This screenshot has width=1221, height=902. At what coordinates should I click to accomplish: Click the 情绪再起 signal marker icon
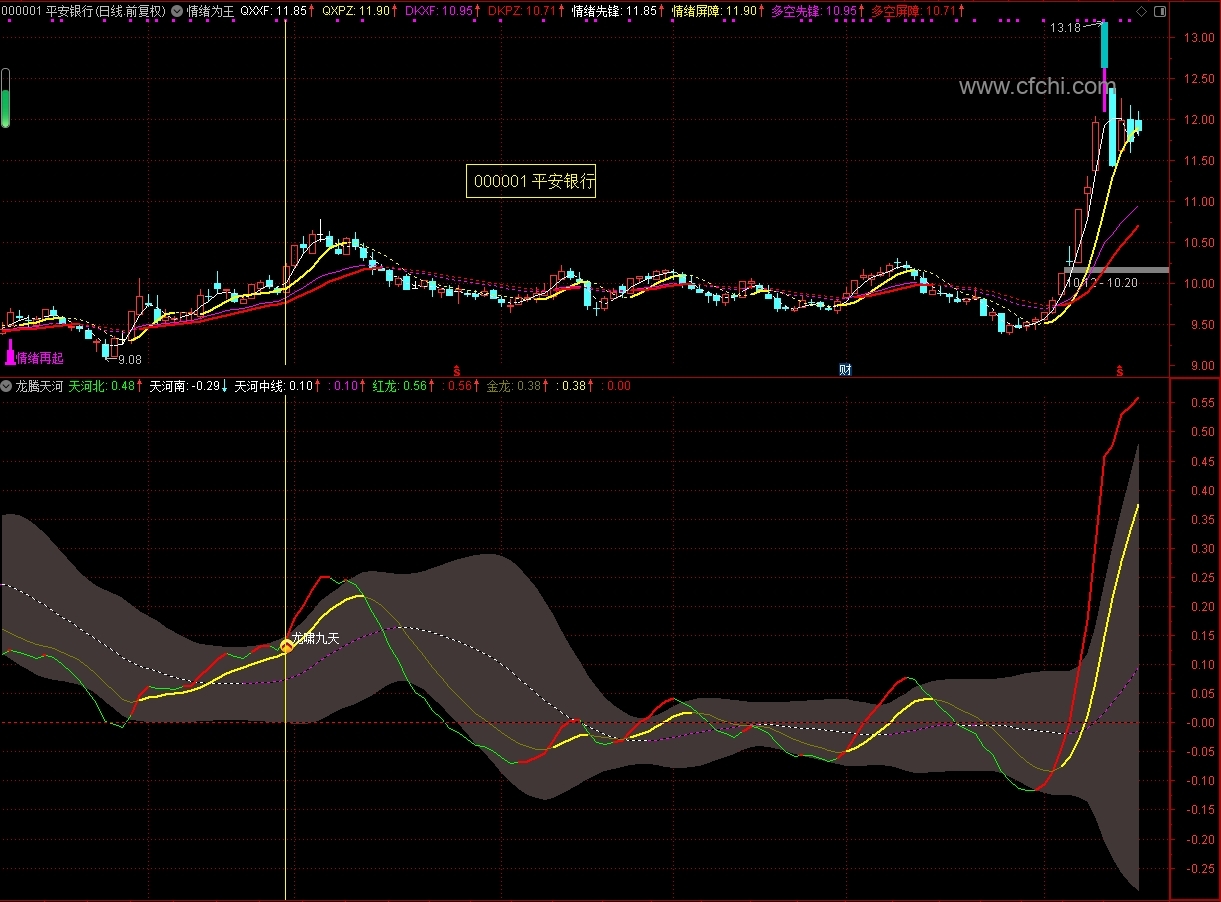[10, 351]
